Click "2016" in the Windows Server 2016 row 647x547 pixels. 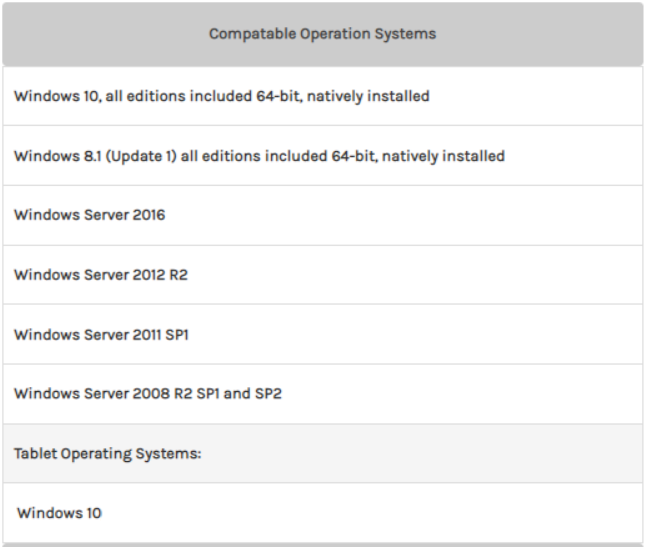(149, 215)
